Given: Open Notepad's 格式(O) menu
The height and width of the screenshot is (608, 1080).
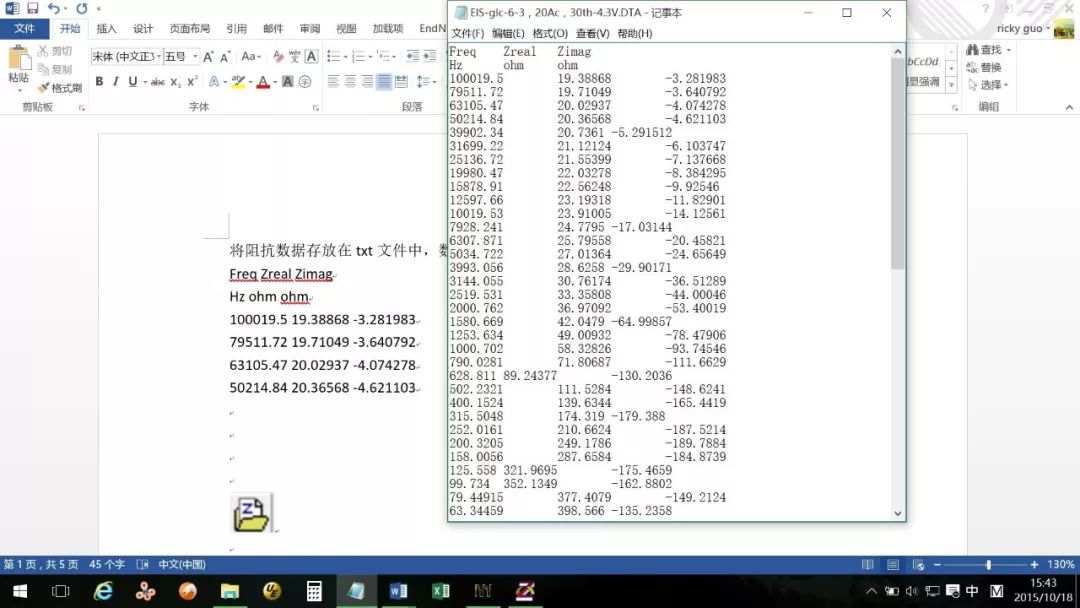Looking at the screenshot, I should (550, 33).
